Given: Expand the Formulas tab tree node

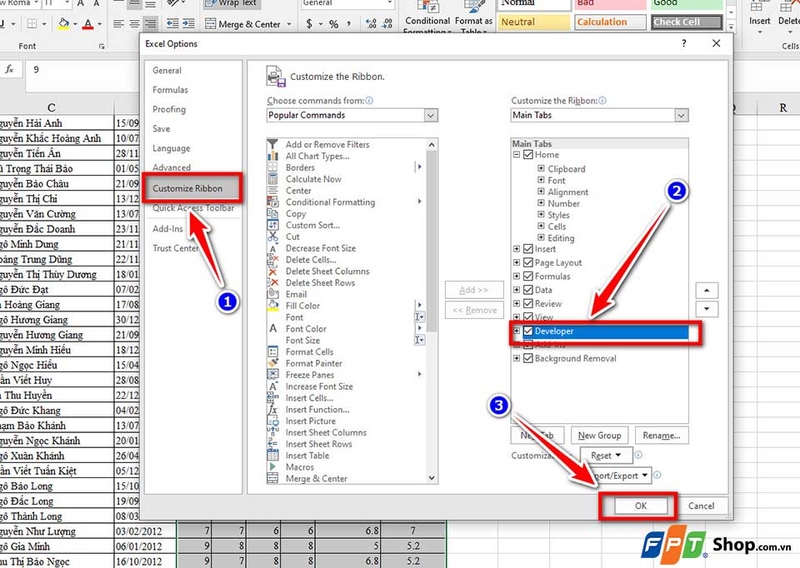Looking at the screenshot, I should pos(516,276).
